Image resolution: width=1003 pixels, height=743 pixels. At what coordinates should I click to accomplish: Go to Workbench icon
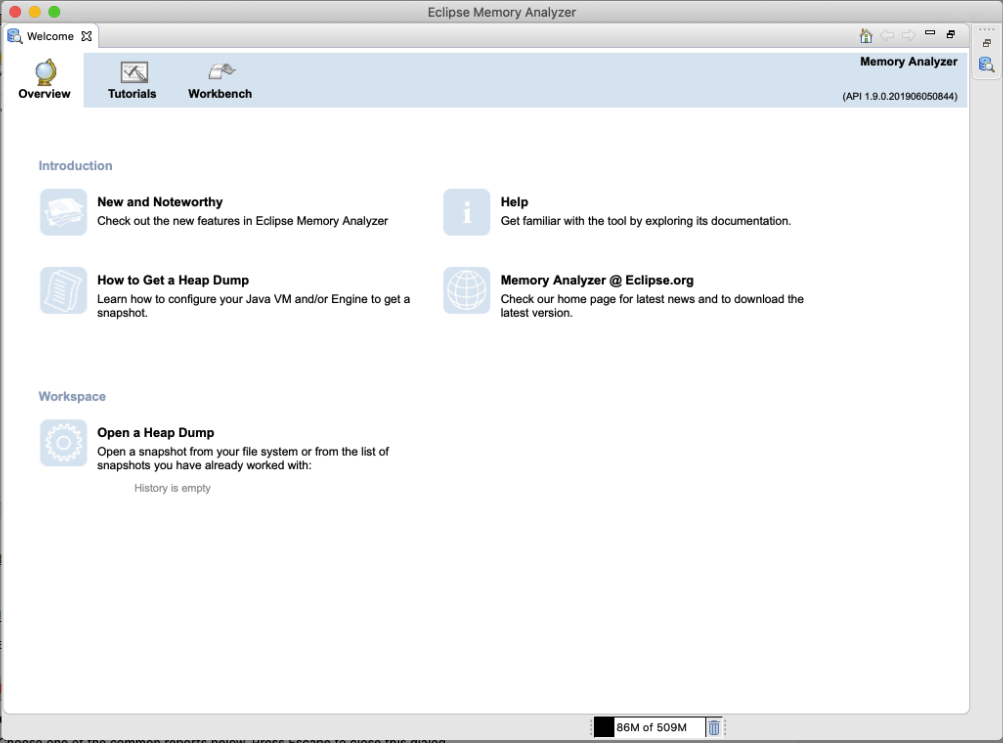221,71
